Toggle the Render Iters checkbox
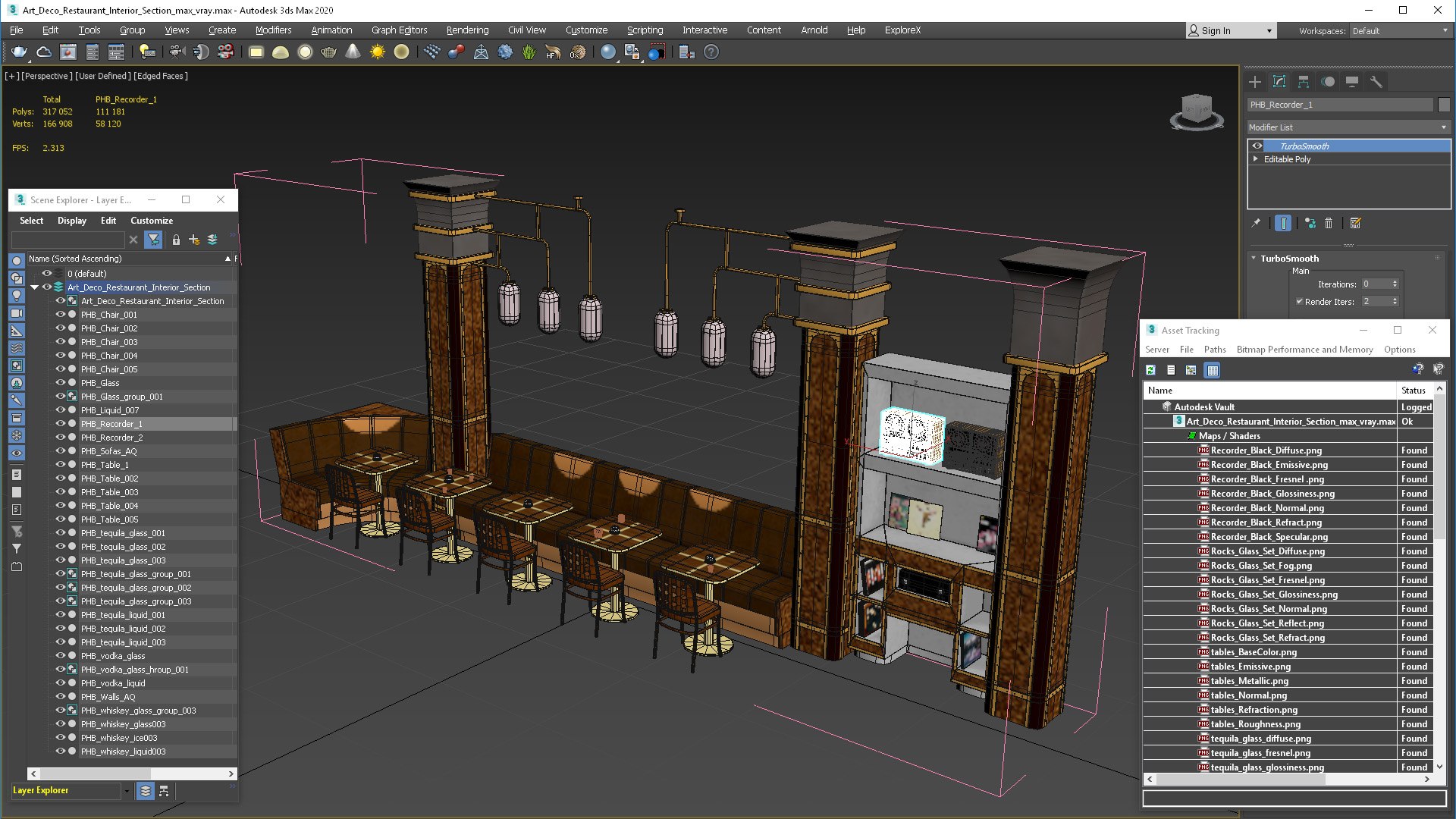 pyautogui.click(x=1299, y=301)
